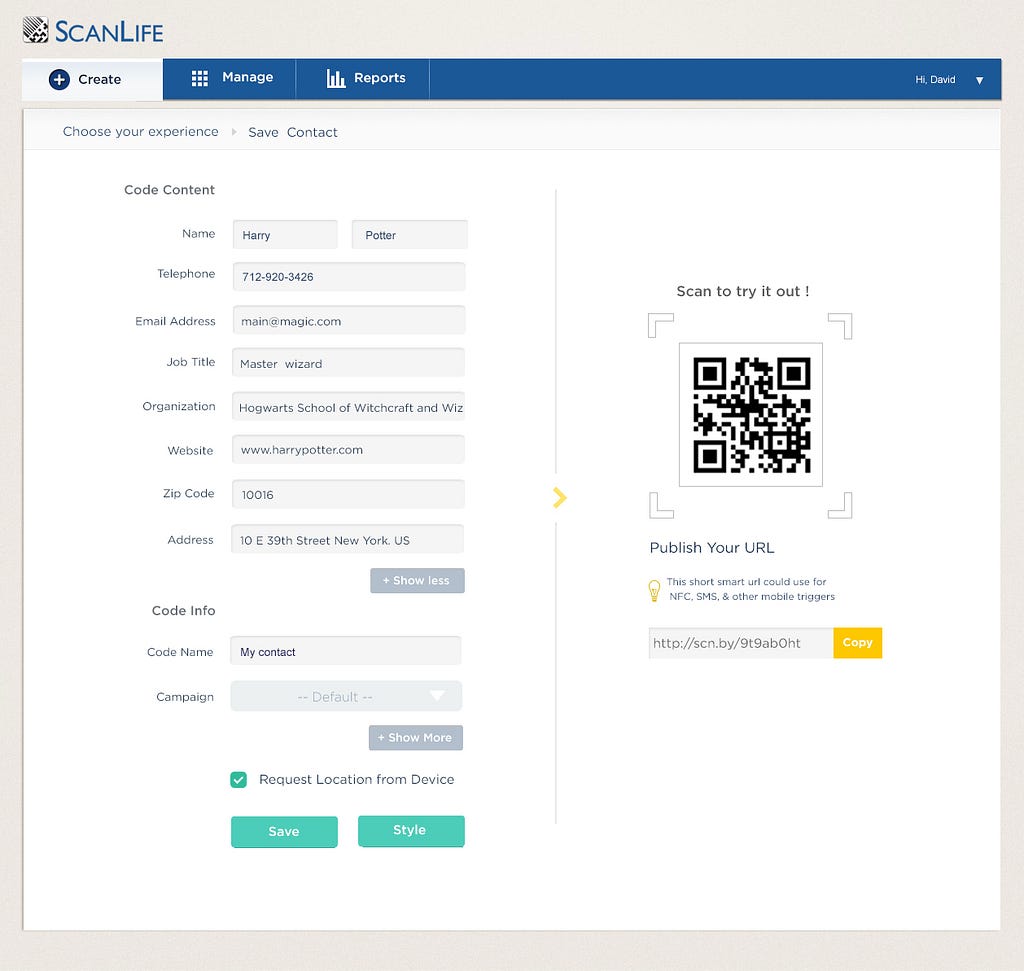Click the bar chart icon beside Reports

point(336,78)
